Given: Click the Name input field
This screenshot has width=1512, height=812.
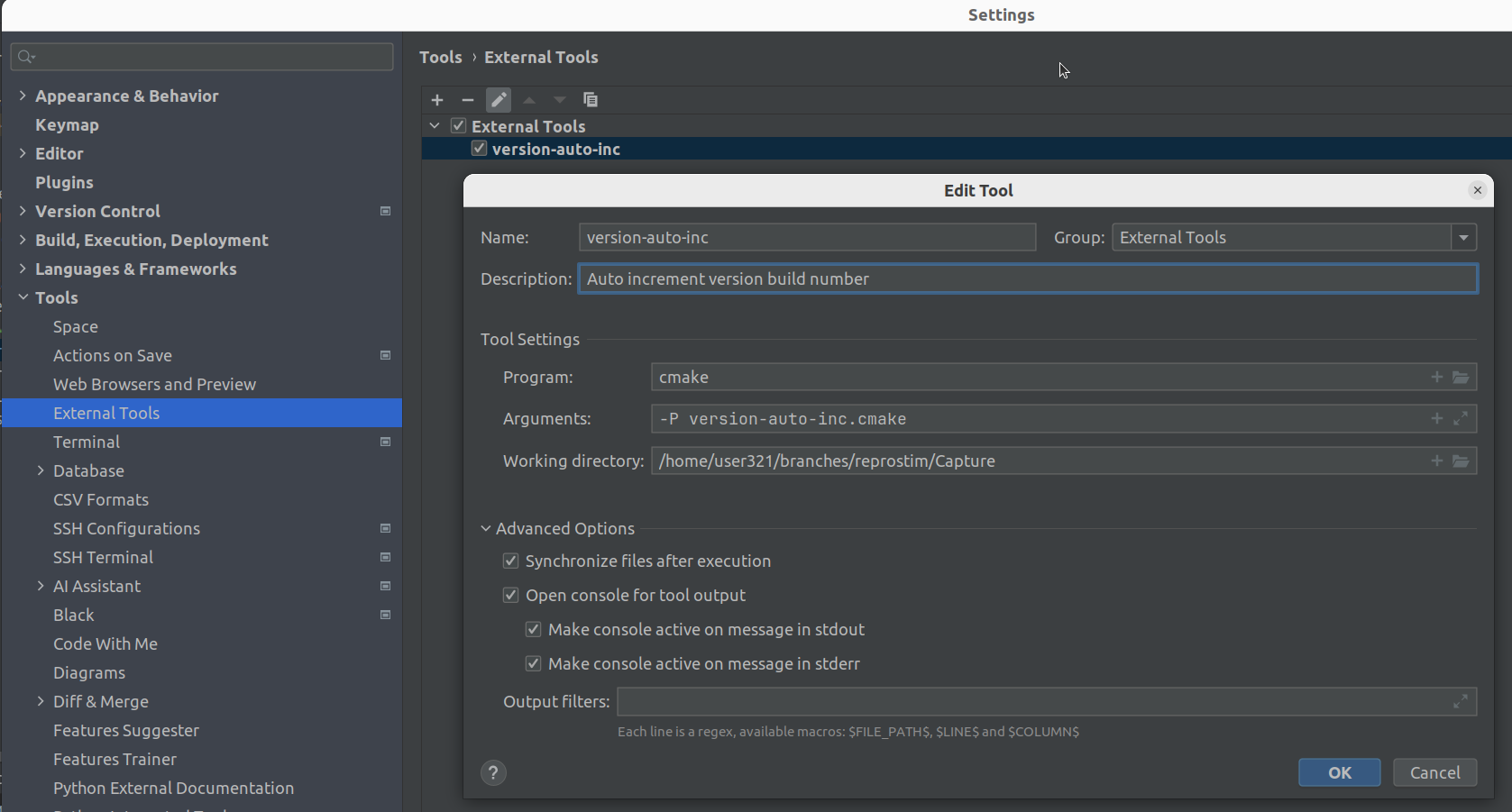Looking at the screenshot, I should point(807,237).
